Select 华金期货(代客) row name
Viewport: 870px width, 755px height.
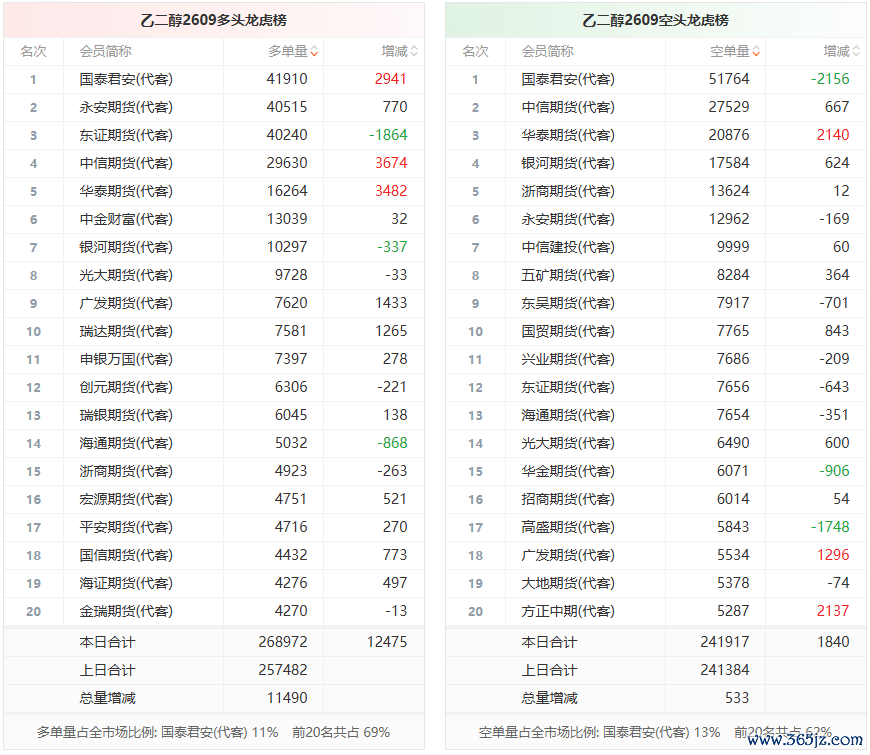click(x=568, y=472)
